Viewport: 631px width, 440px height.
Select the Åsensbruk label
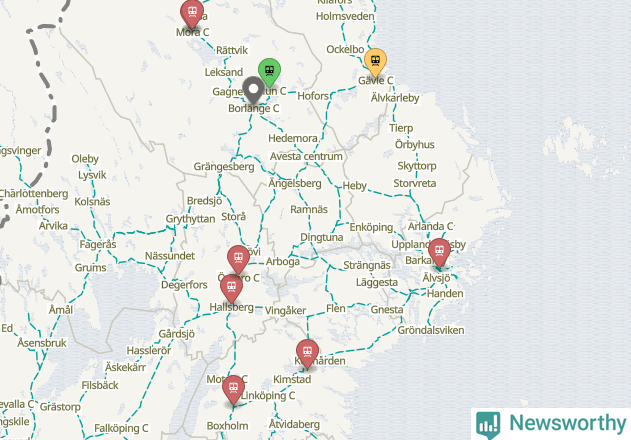point(42,343)
